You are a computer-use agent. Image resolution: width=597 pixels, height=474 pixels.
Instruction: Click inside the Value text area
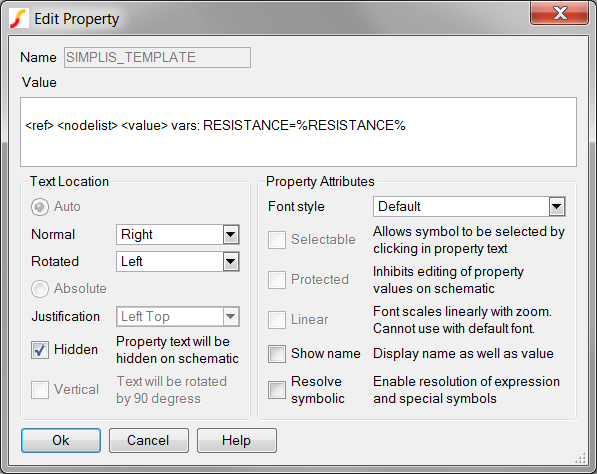coord(298,132)
